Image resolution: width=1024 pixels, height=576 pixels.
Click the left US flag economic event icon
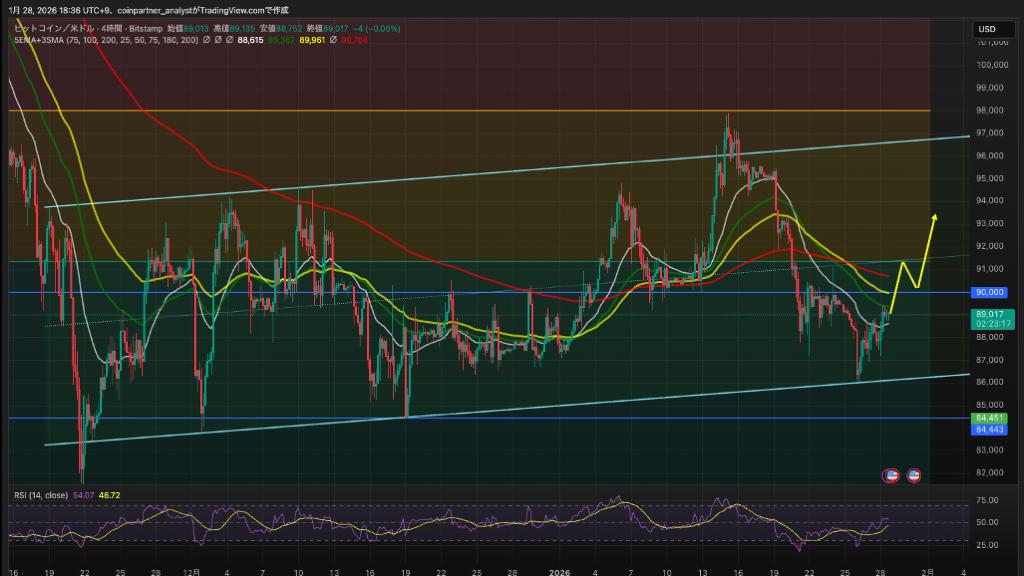[x=892, y=475]
